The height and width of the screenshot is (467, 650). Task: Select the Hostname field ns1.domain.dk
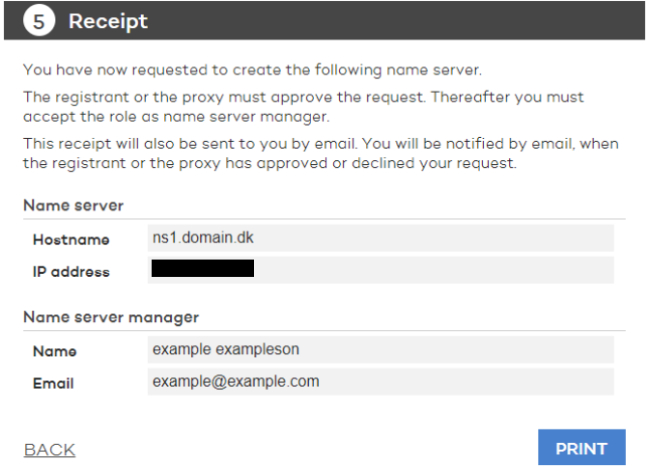click(x=381, y=238)
